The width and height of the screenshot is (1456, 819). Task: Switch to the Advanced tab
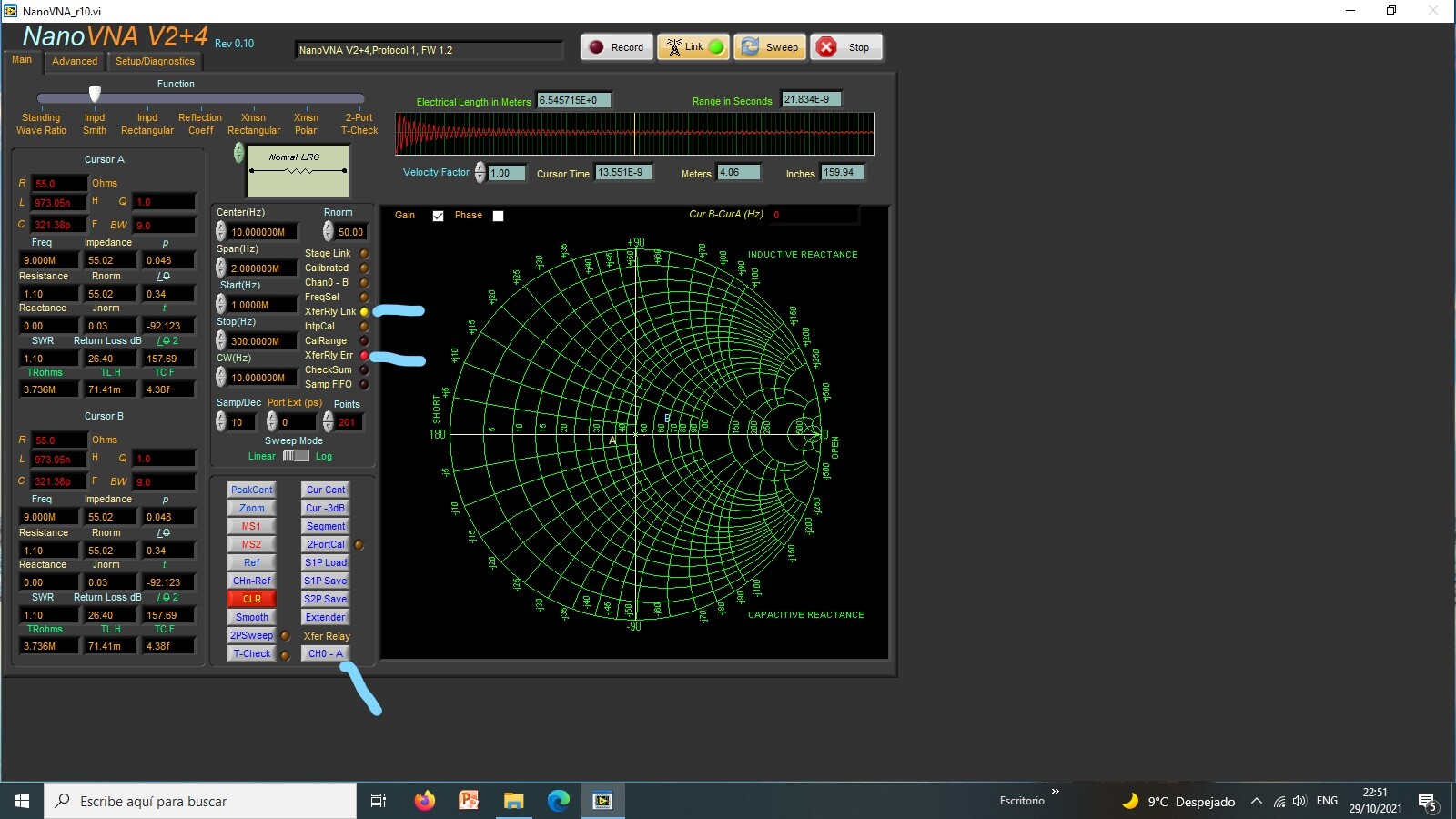(x=75, y=61)
